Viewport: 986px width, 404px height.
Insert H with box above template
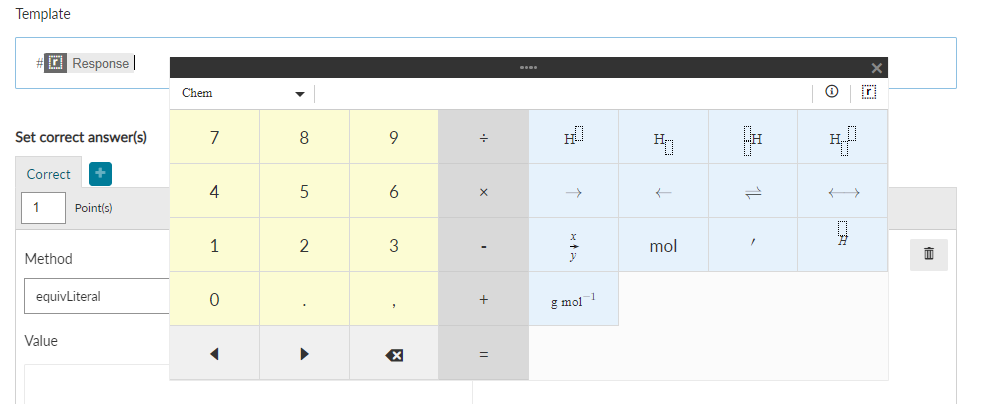click(x=843, y=245)
